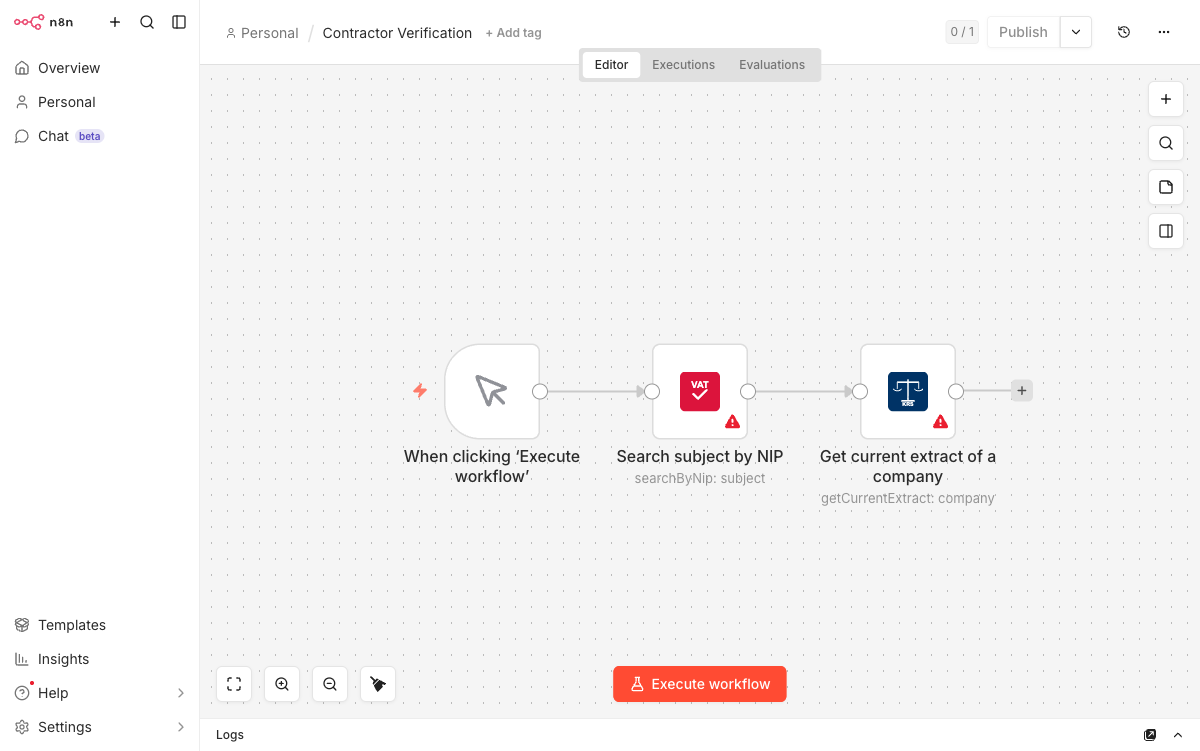The width and height of the screenshot is (1200, 751).
Task: Add node after Get current extract
Action: (x=1021, y=391)
